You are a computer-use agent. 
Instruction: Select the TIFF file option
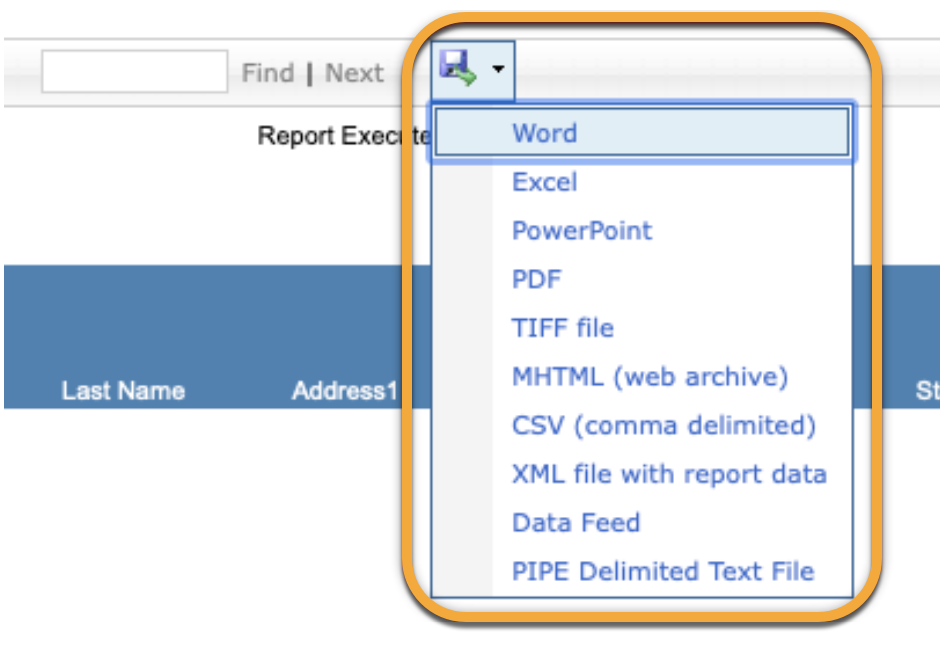coord(562,328)
